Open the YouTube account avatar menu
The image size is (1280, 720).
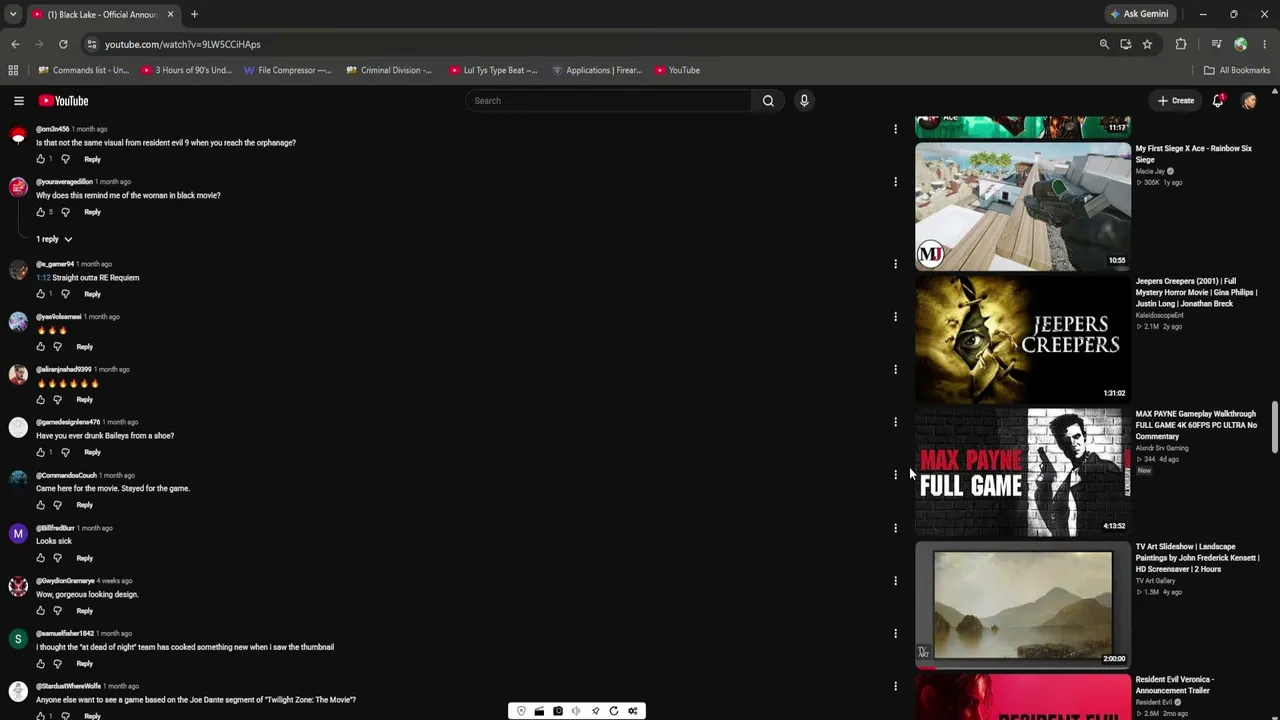point(1249,101)
